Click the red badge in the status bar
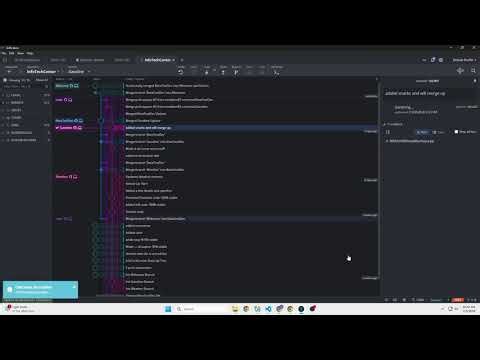 458,300
